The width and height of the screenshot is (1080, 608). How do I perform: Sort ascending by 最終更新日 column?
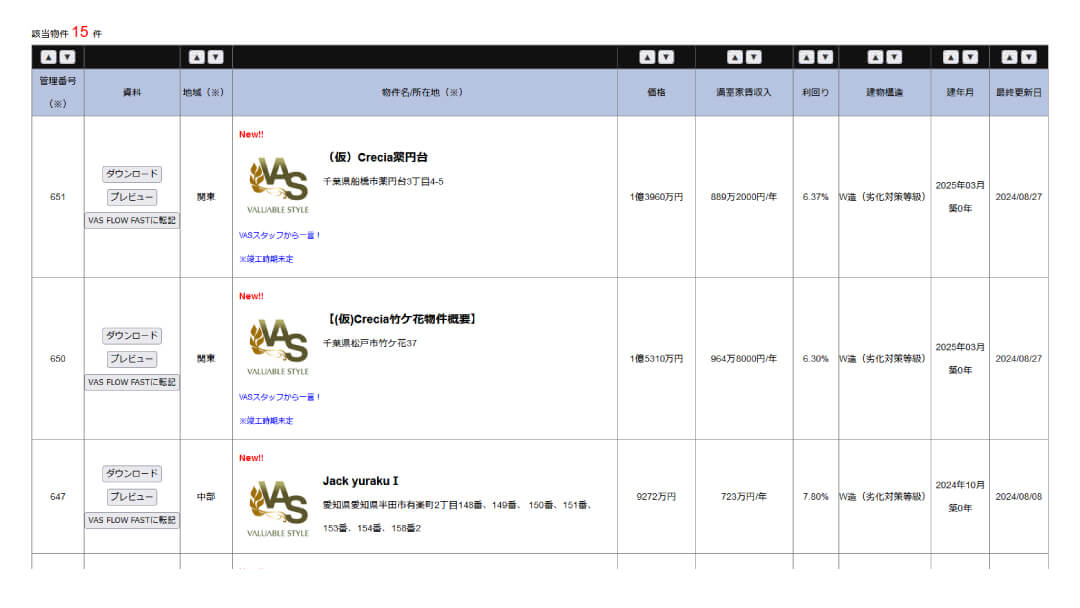tap(1009, 57)
